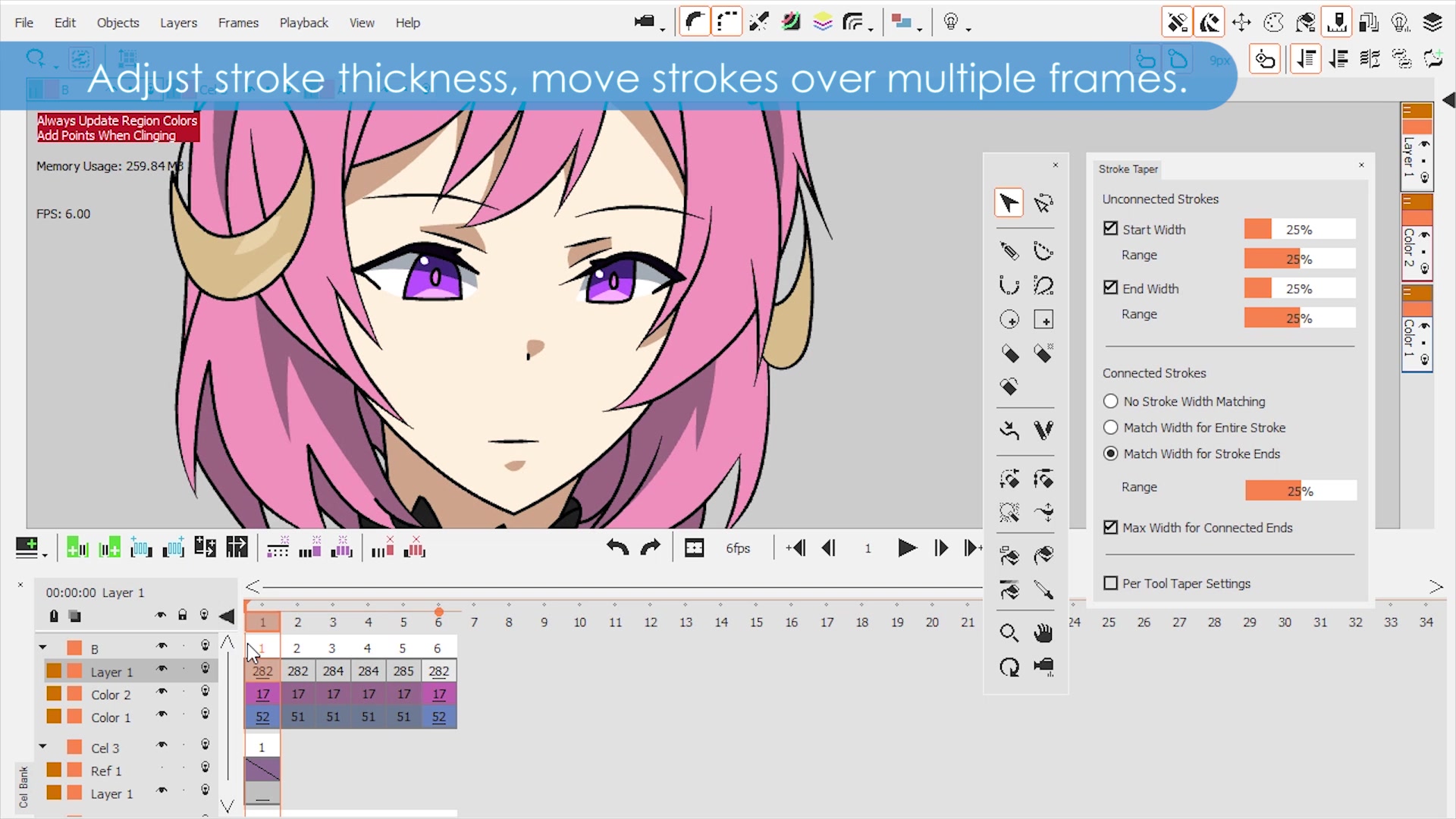Select the camera tool
The image size is (1456, 819).
click(x=1043, y=667)
